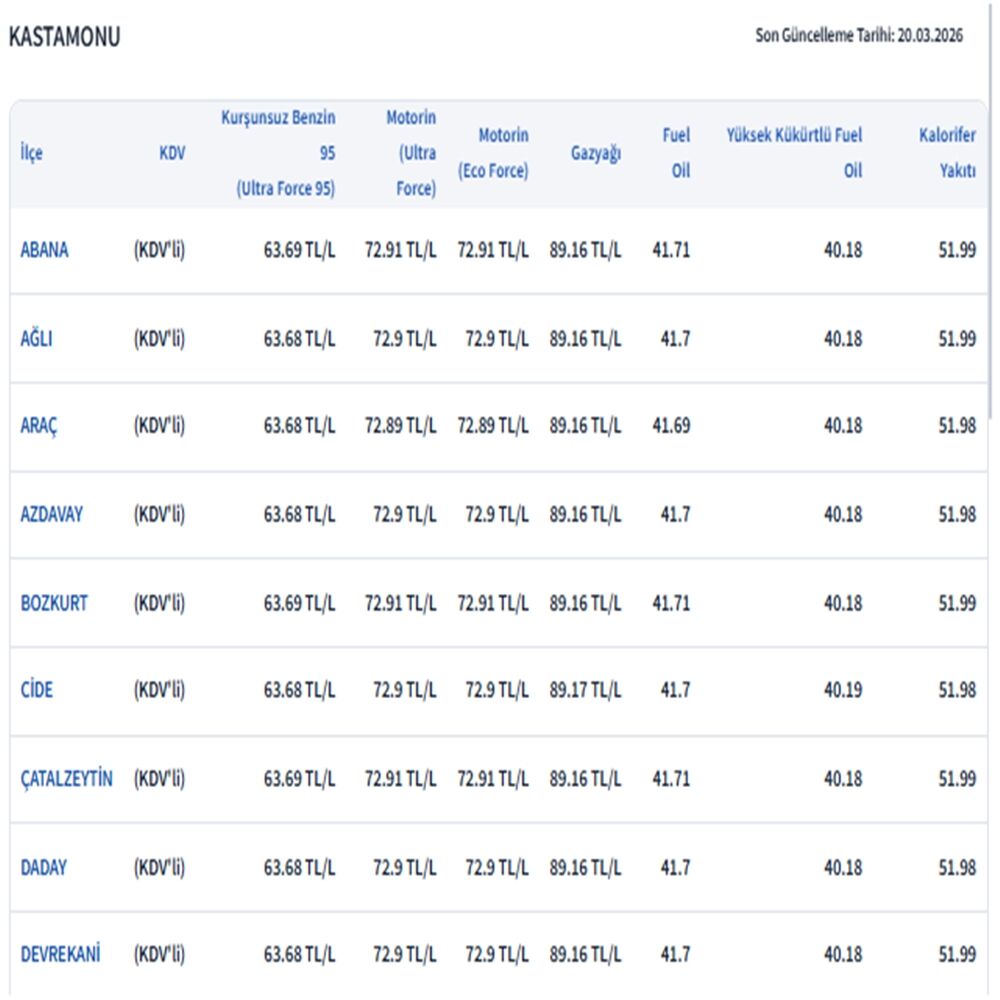Click the İlçe column header
This screenshot has width=1000, height=1000.
[31, 153]
